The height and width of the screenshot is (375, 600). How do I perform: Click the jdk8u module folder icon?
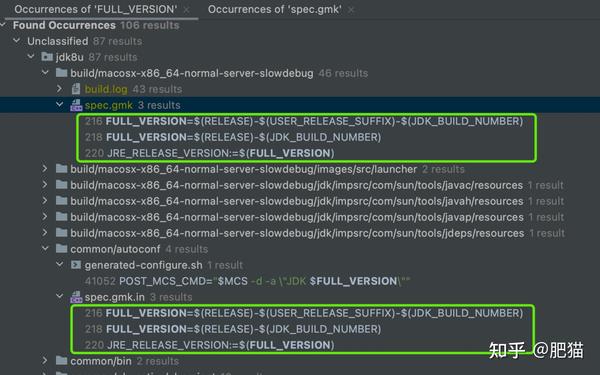click(47, 57)
